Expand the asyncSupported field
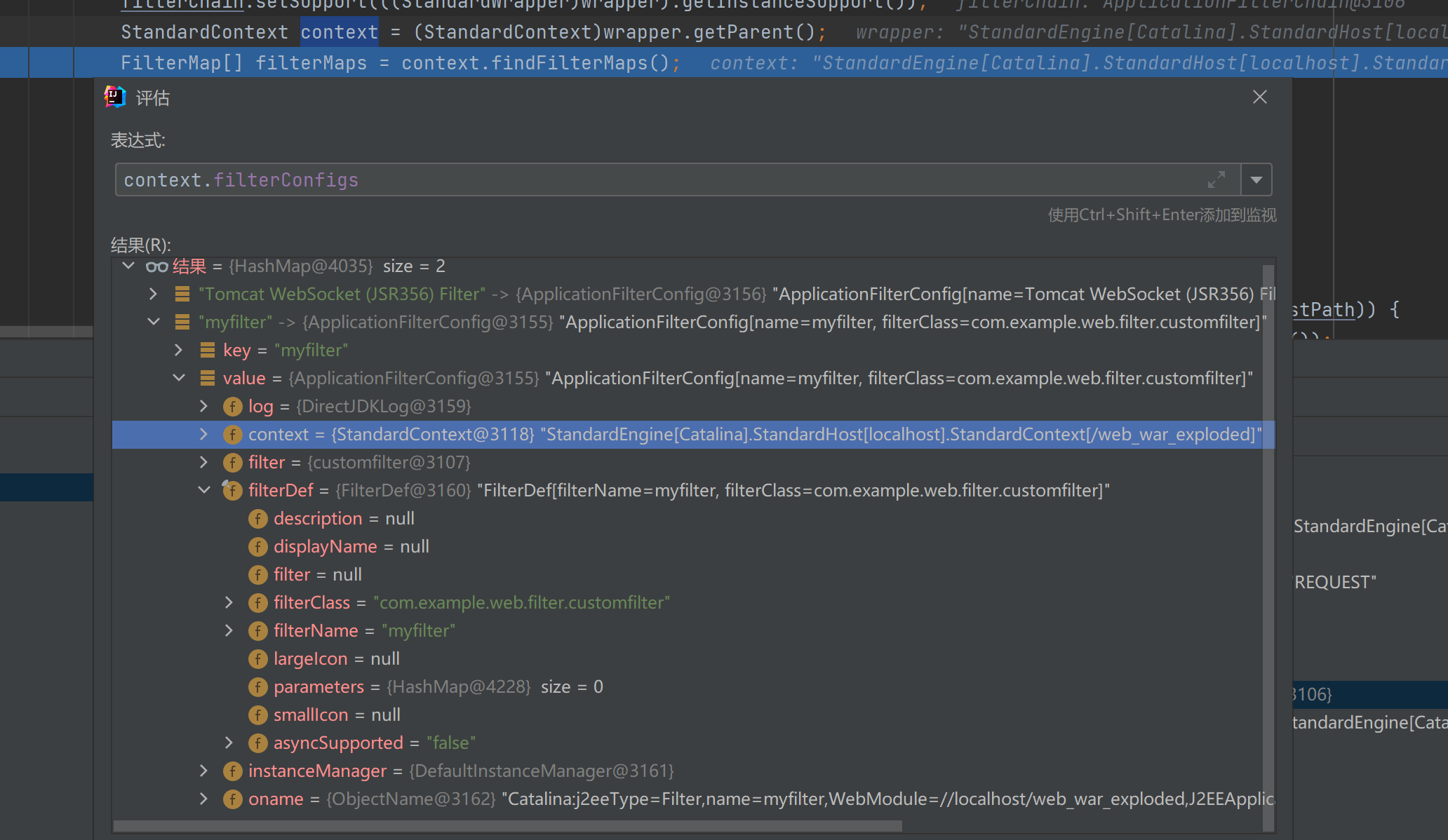This screenshot has height=840, width=1448. (229, 743)
